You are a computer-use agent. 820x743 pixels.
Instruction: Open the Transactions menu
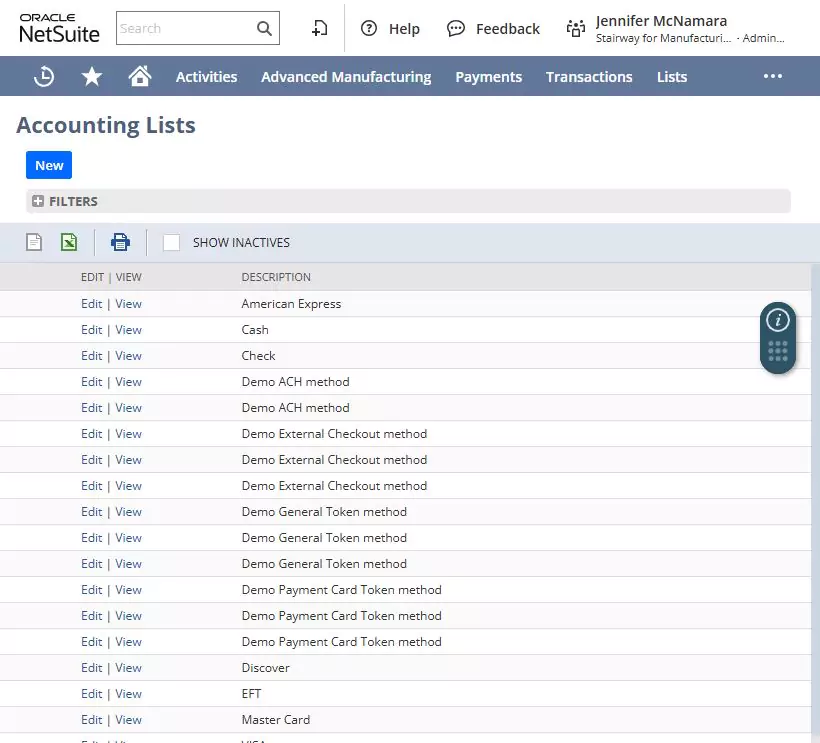[589, 77]
